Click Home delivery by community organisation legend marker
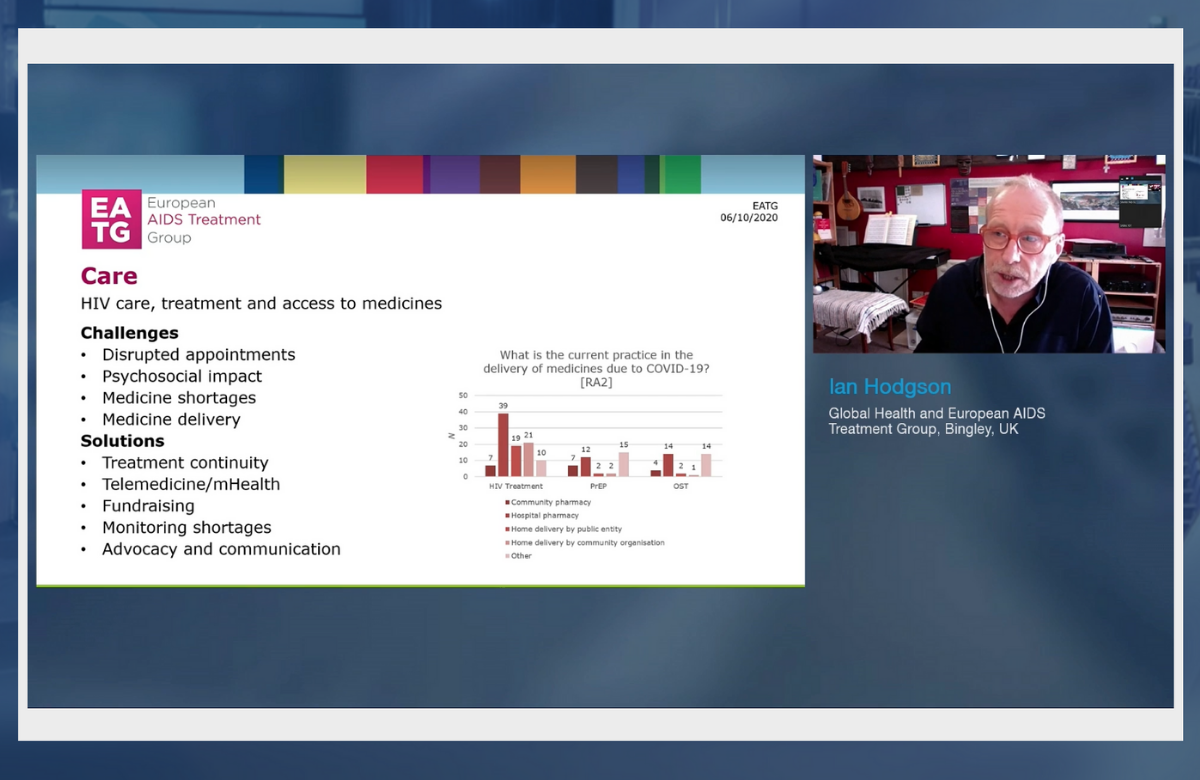 point(507,543)
